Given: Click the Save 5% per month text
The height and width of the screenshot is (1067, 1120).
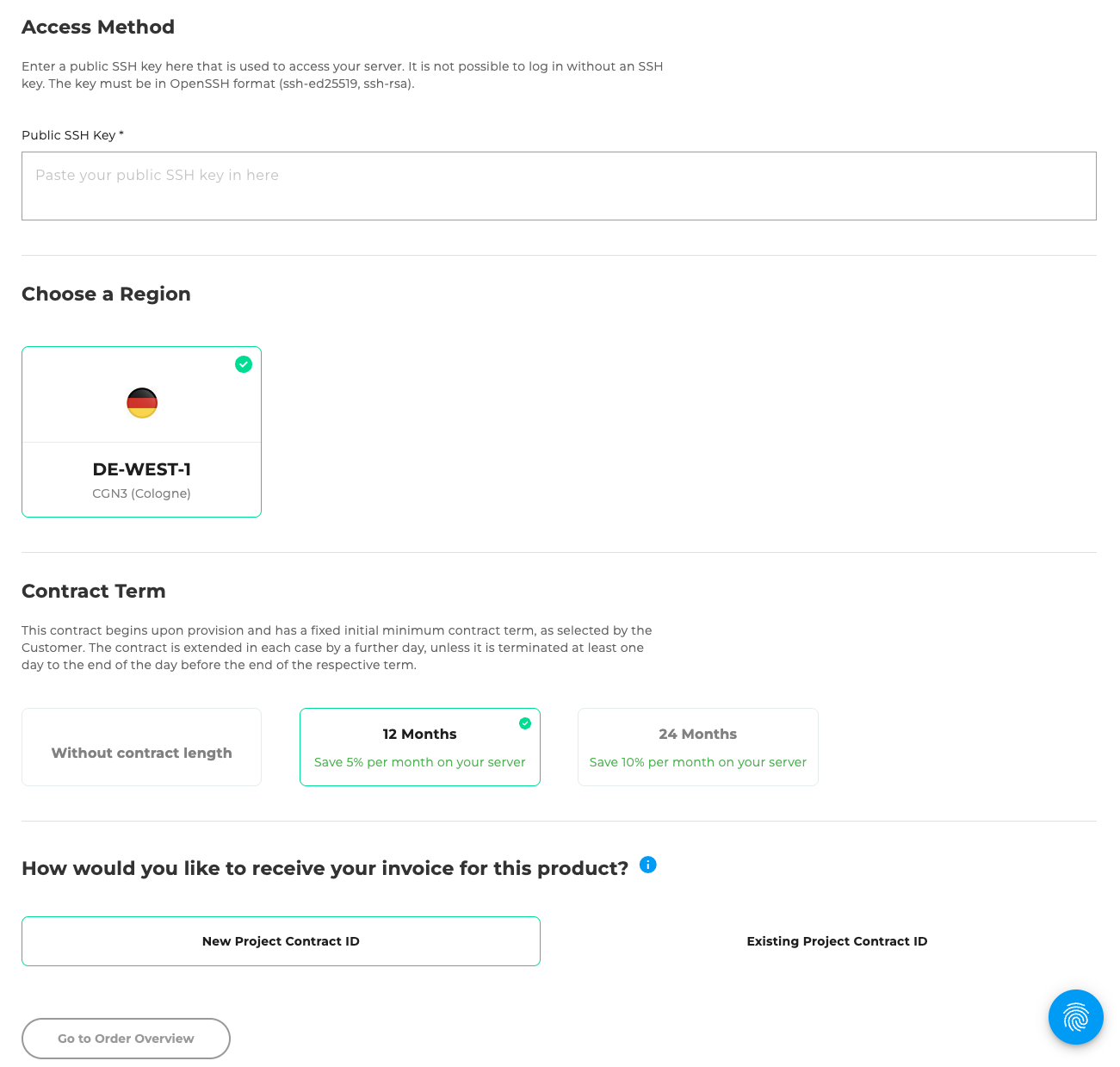Looking at the screenshot, I should (x=420, y=762).
